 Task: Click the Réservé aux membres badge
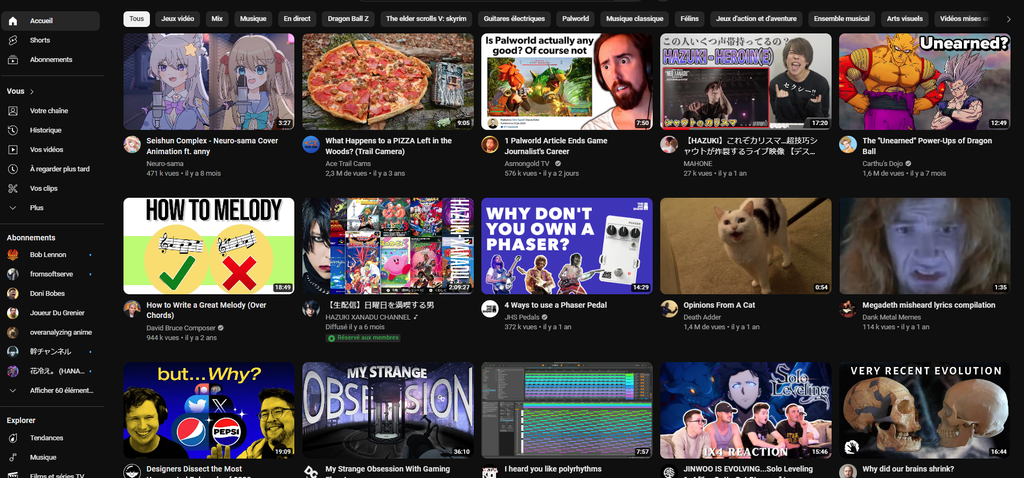(x=363, y=338)
